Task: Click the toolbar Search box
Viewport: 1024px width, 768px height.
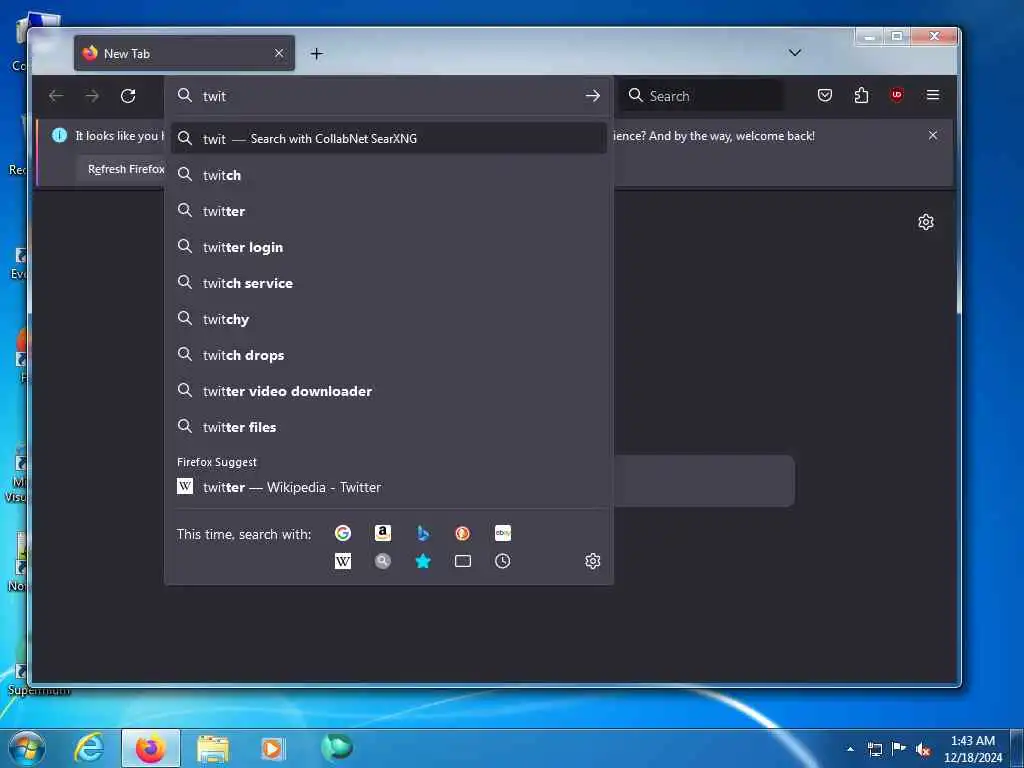Action: [x=702, y=96]
